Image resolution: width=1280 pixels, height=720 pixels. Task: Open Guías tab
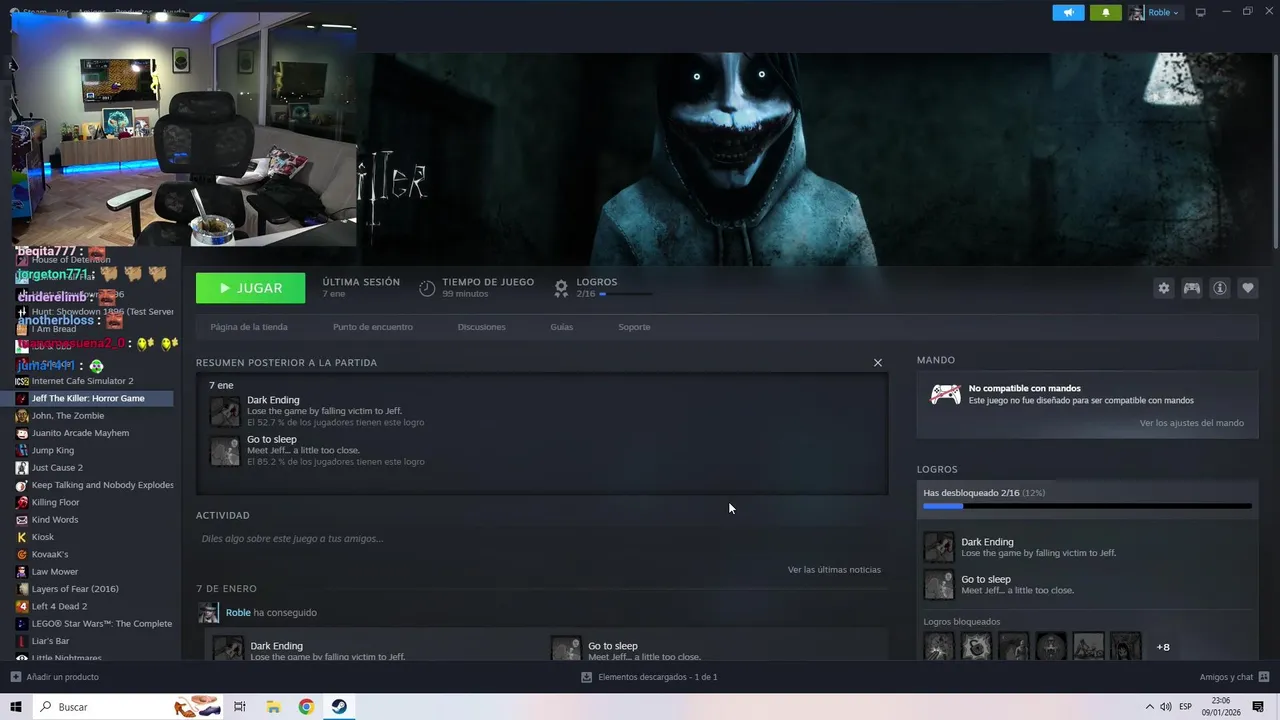(x=561, y=327)
